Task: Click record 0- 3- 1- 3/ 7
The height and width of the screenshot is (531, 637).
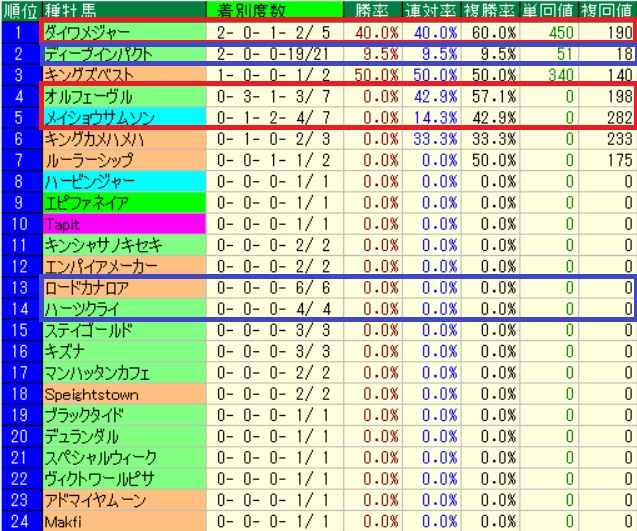Action: coord(273,97)
